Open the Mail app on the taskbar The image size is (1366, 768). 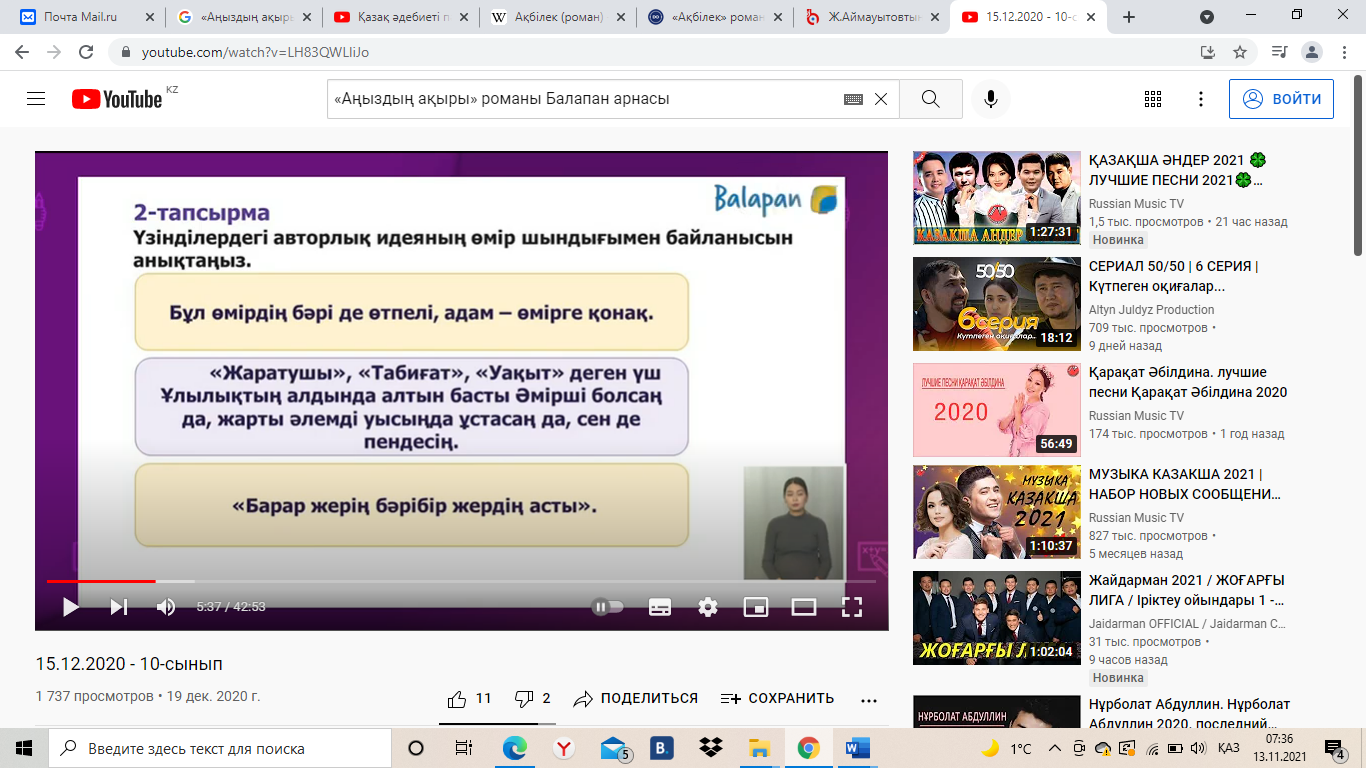(614, 748)
